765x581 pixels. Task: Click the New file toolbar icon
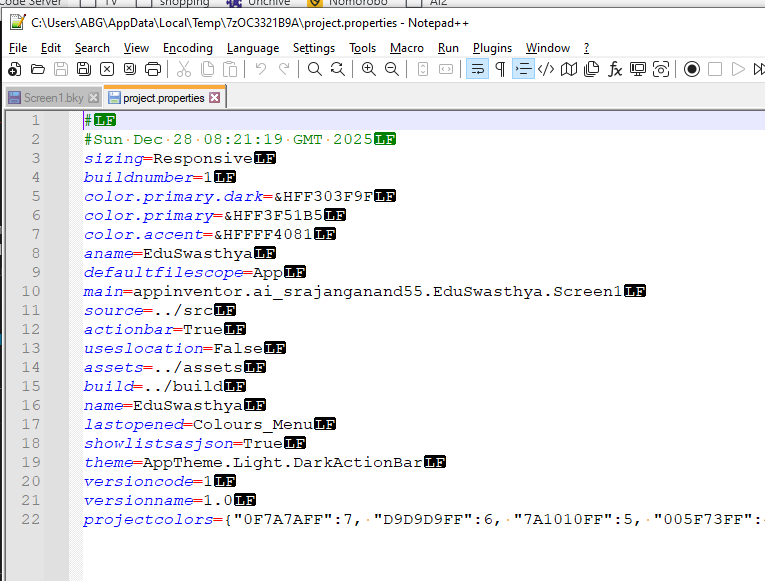(x=14, y=69)
